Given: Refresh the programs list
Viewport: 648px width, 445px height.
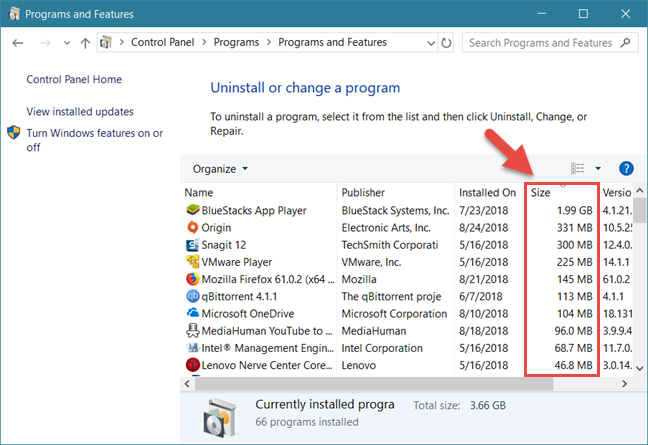Looking at the screenshot, I should 446,43.
